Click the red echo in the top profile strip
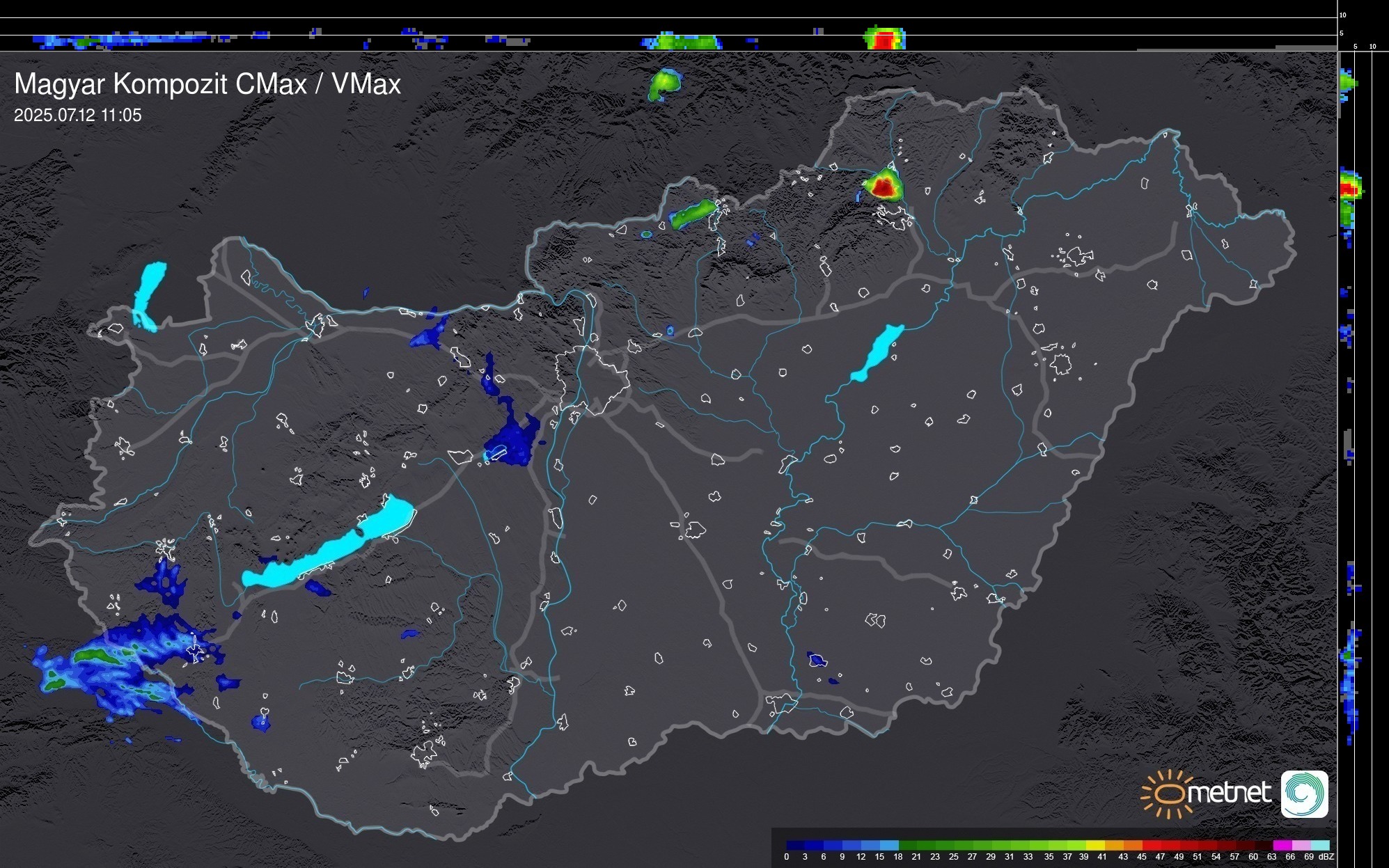The image size is (1389, 868). click(x=884, y=39)
